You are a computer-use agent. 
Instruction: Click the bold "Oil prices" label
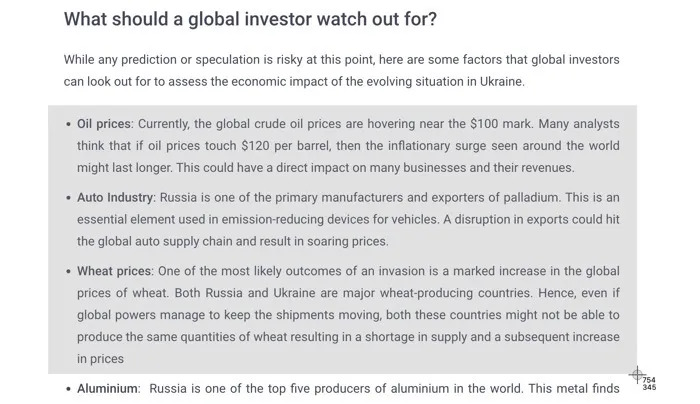104,125
